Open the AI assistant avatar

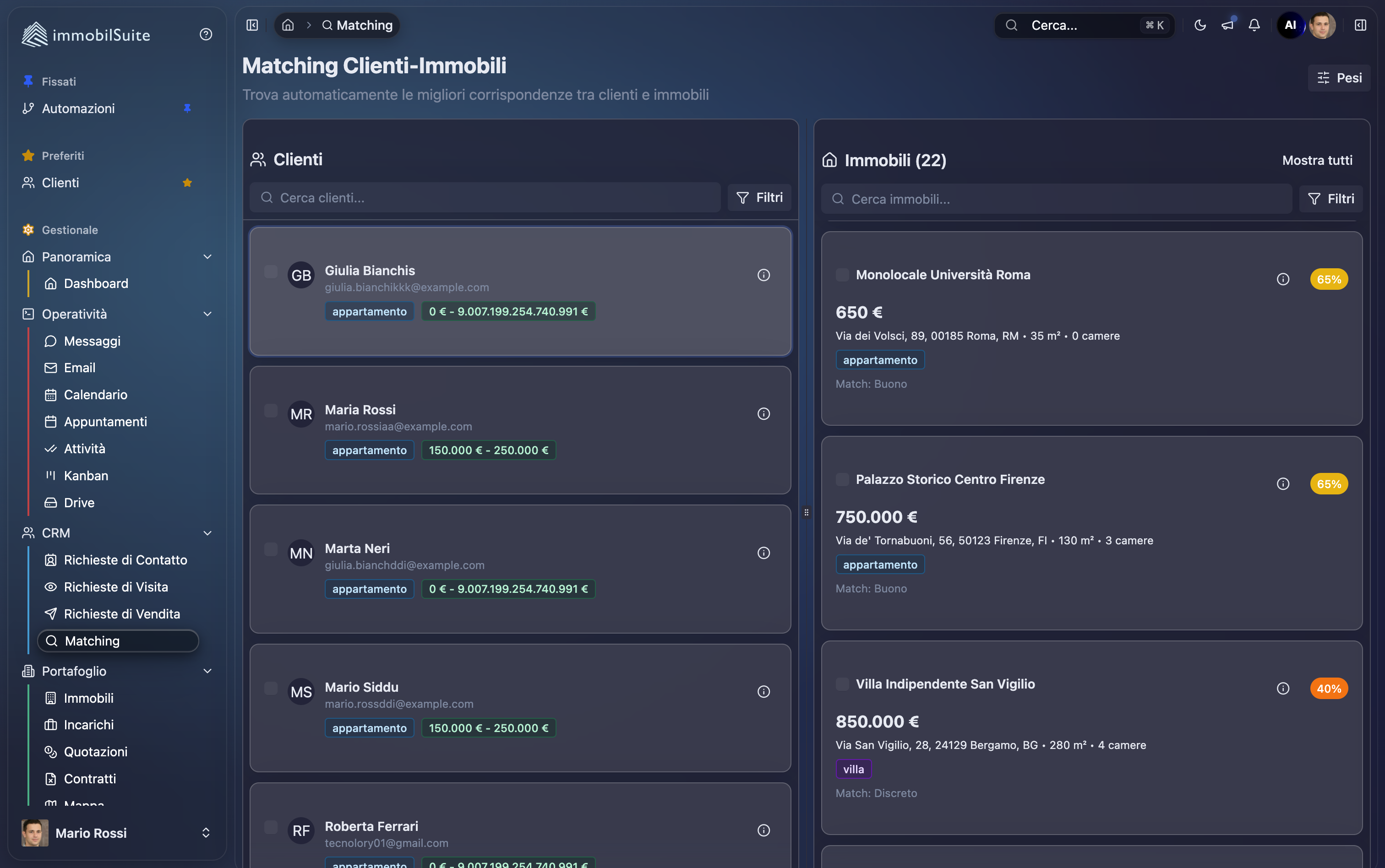click(x=1290, y=25)
